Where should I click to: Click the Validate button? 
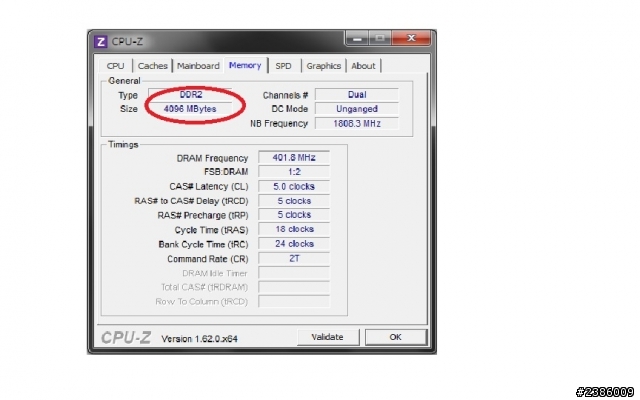pyautogui.click(x=328, y=337)
